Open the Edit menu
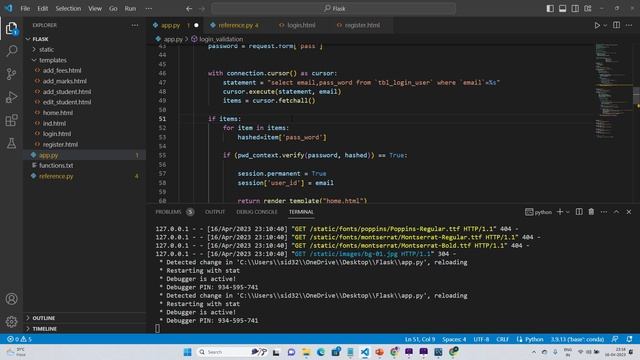This screenshot has height=360, width=640. pos(42,9)
